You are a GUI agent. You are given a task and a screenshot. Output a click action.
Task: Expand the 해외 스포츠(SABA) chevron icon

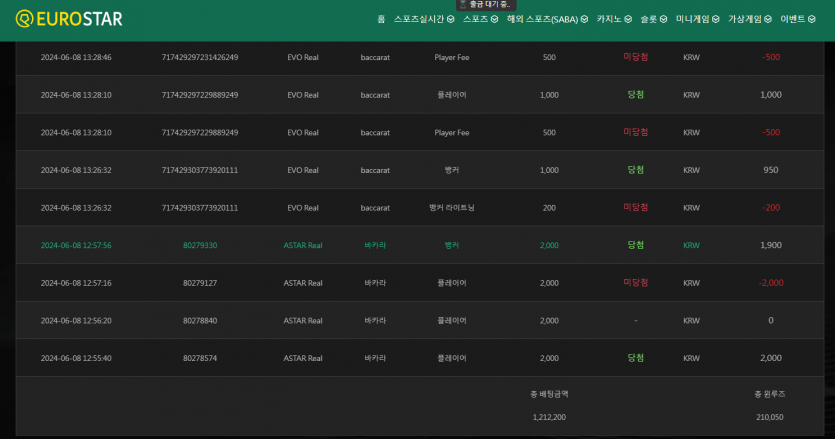[x=584, y=19]
